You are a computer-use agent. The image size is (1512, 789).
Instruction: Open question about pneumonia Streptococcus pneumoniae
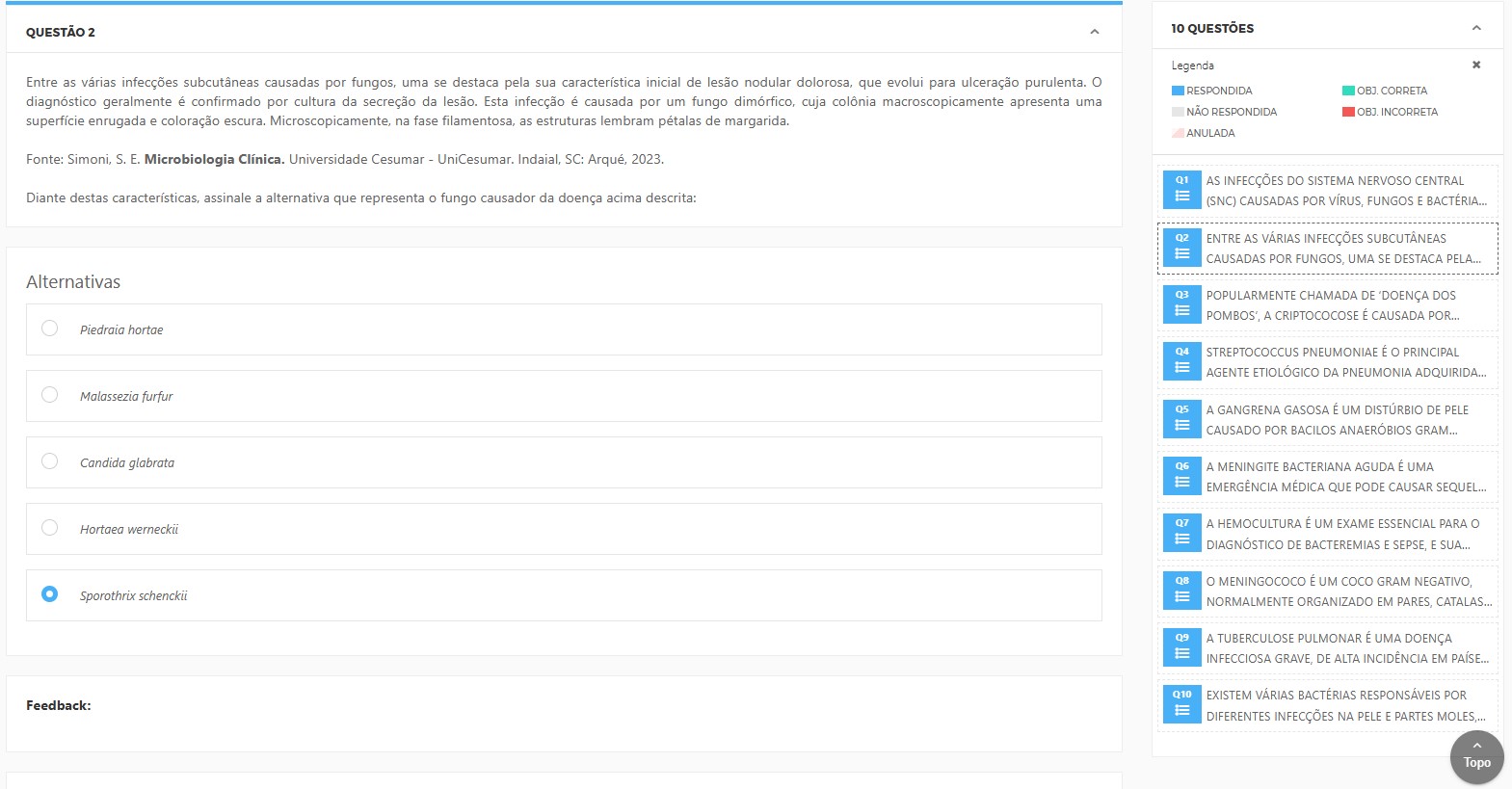[x=1345, y=362]
